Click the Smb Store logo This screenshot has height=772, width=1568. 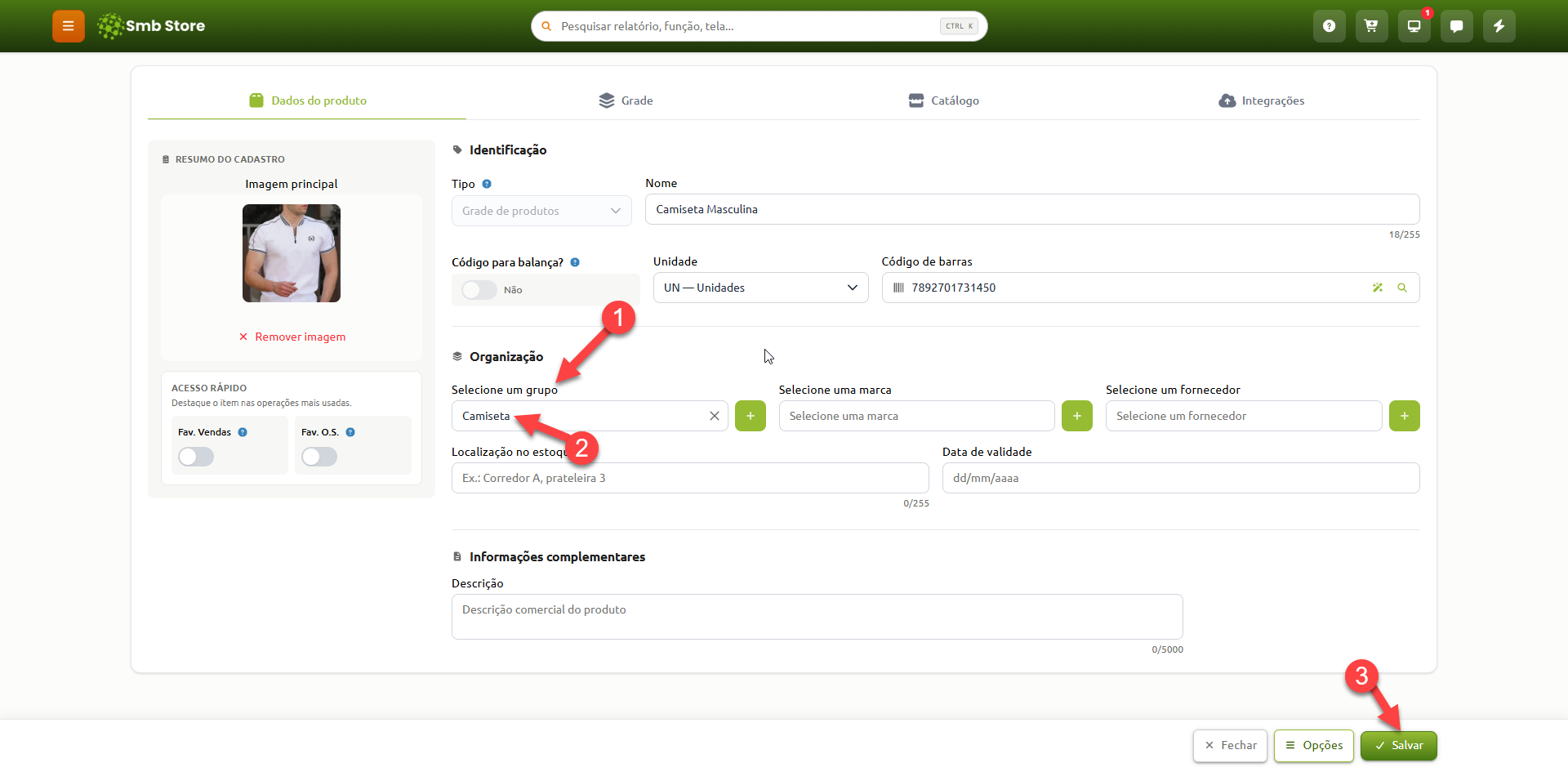[151, 26]
